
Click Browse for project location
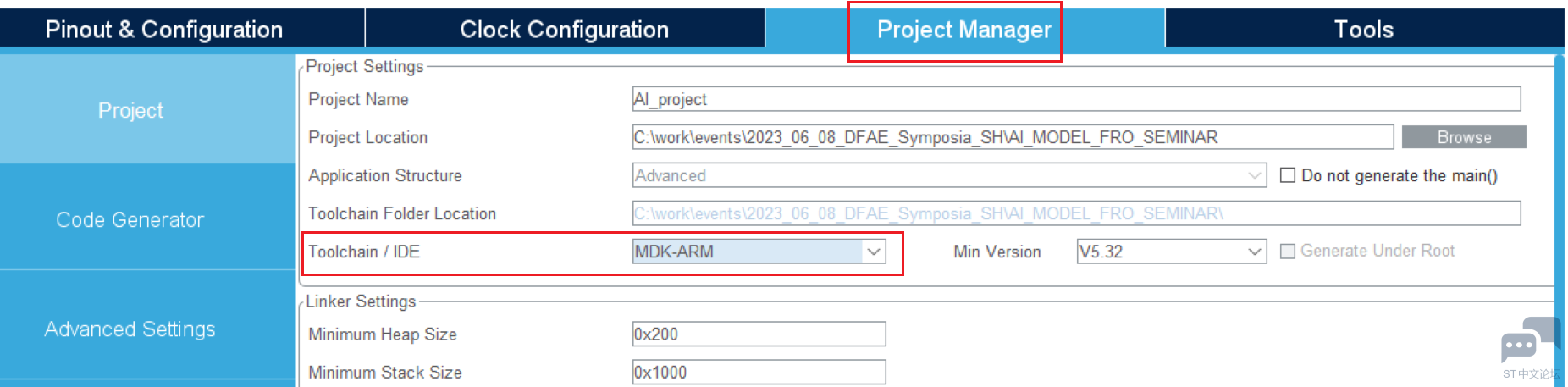pos(1464,137)
